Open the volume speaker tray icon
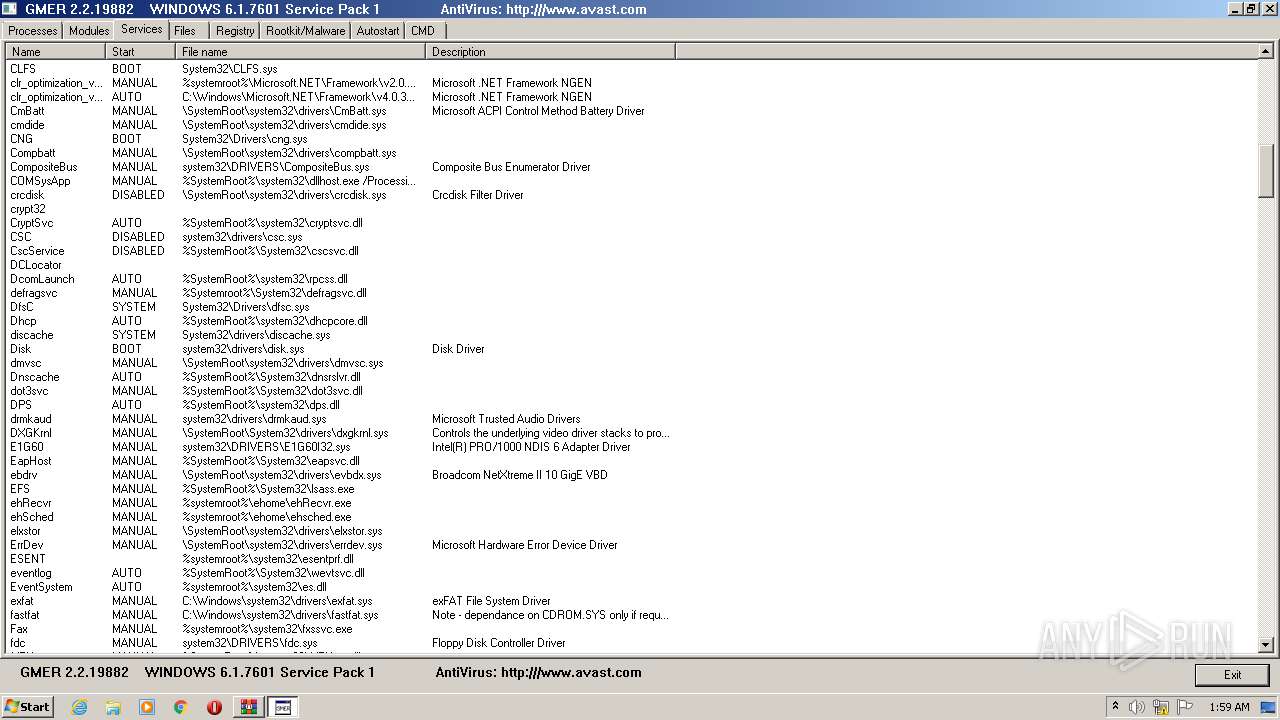This screenshot has width=1280, height=720. point(1137,707)
